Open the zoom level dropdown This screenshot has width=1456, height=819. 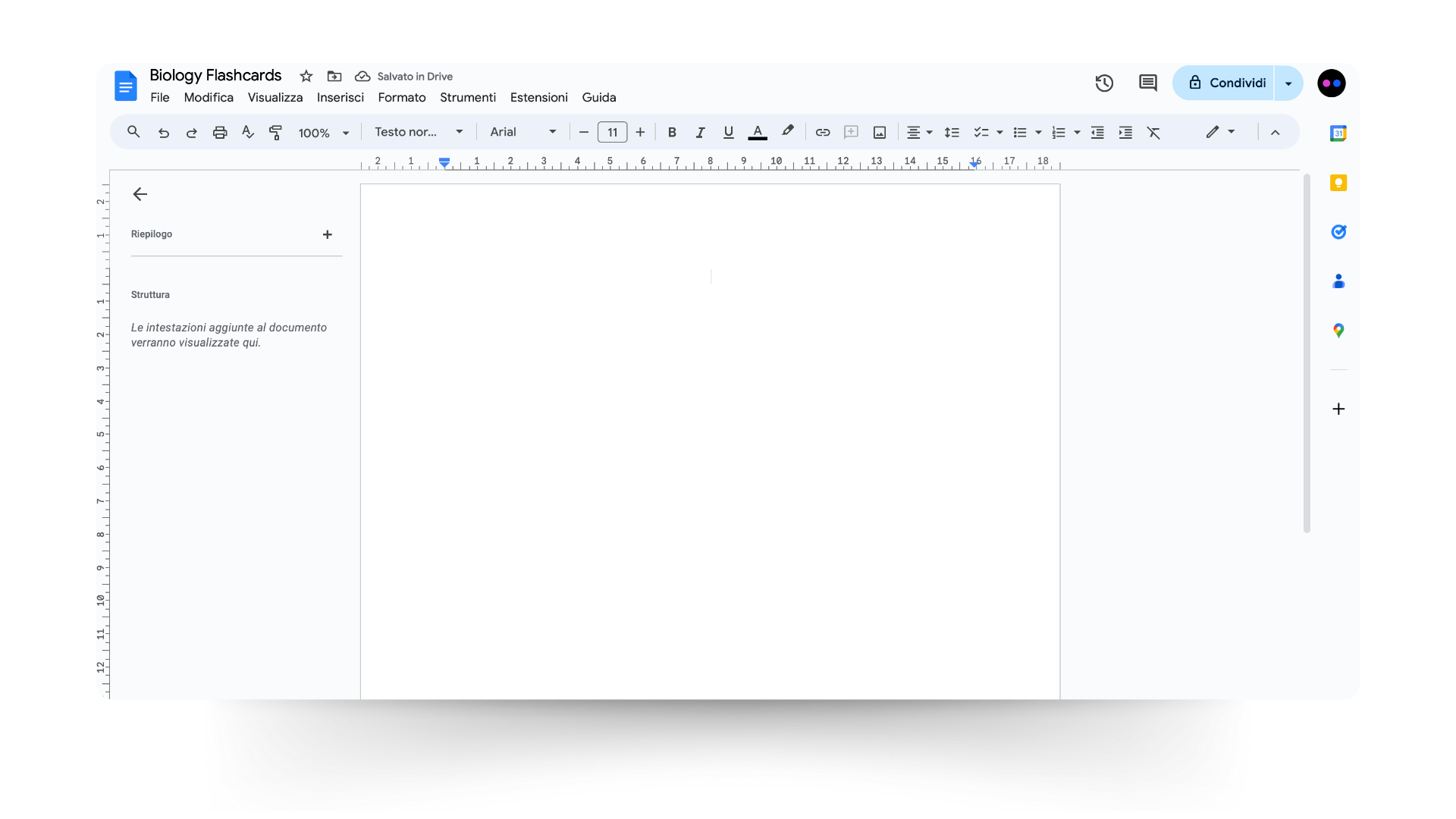pyautogui.click(x=324, y=132)
